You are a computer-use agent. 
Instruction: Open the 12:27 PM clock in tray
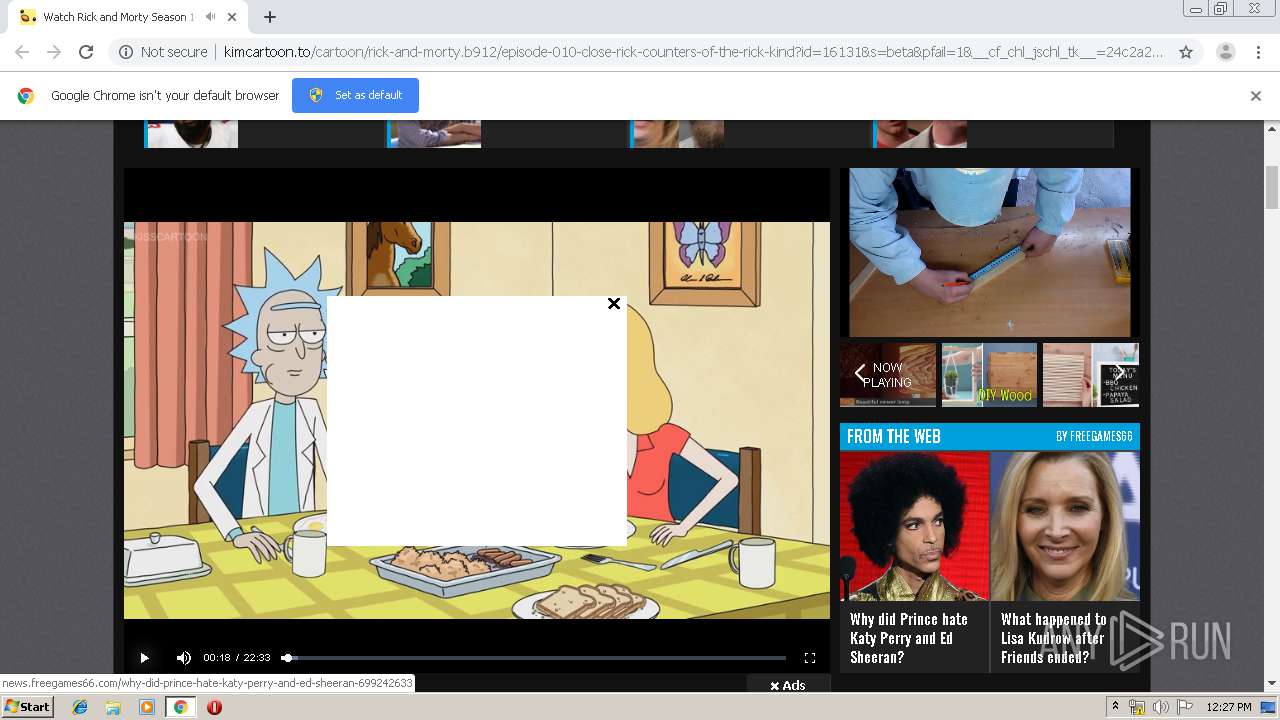[x=1229, y=707]
